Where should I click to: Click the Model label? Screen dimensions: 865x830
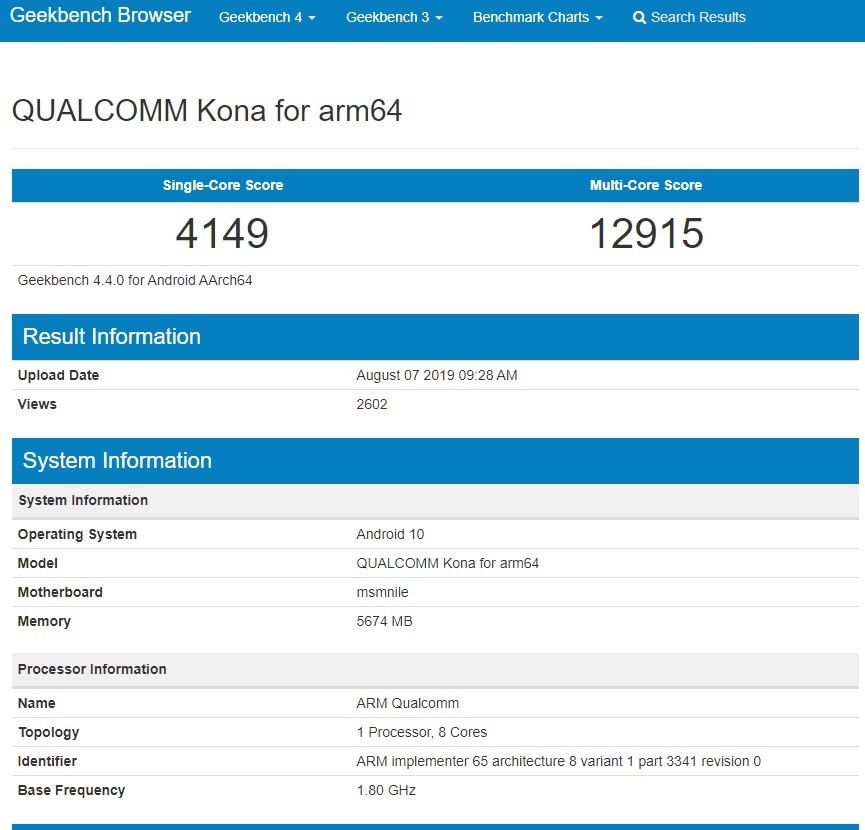click(38, 563)
